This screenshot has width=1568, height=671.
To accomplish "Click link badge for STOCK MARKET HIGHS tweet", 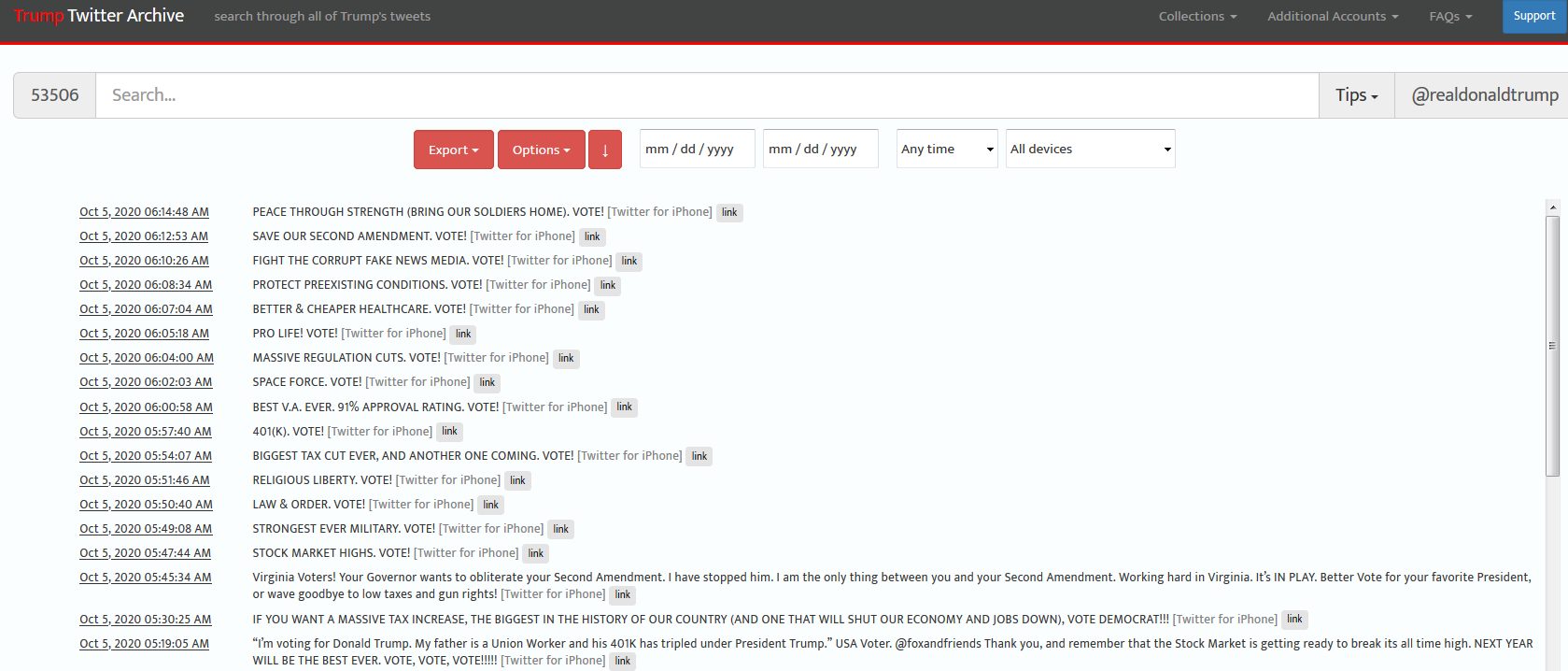I will tap(536, 554).
